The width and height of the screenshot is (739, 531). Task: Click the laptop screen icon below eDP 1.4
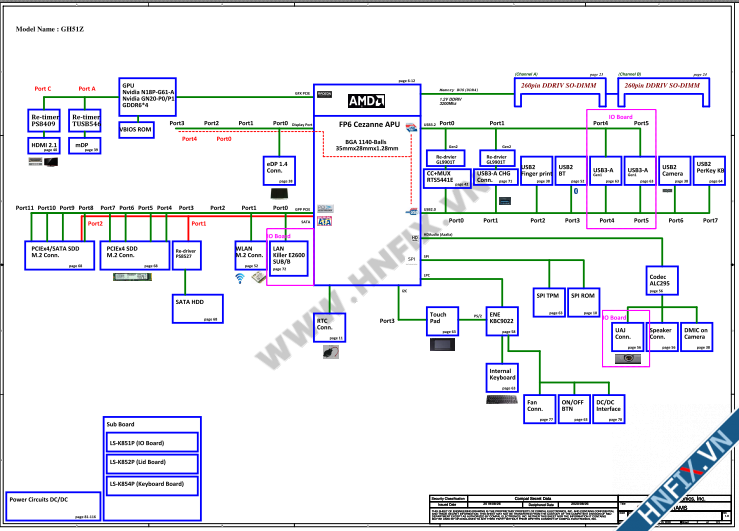(x=278, y=190)
